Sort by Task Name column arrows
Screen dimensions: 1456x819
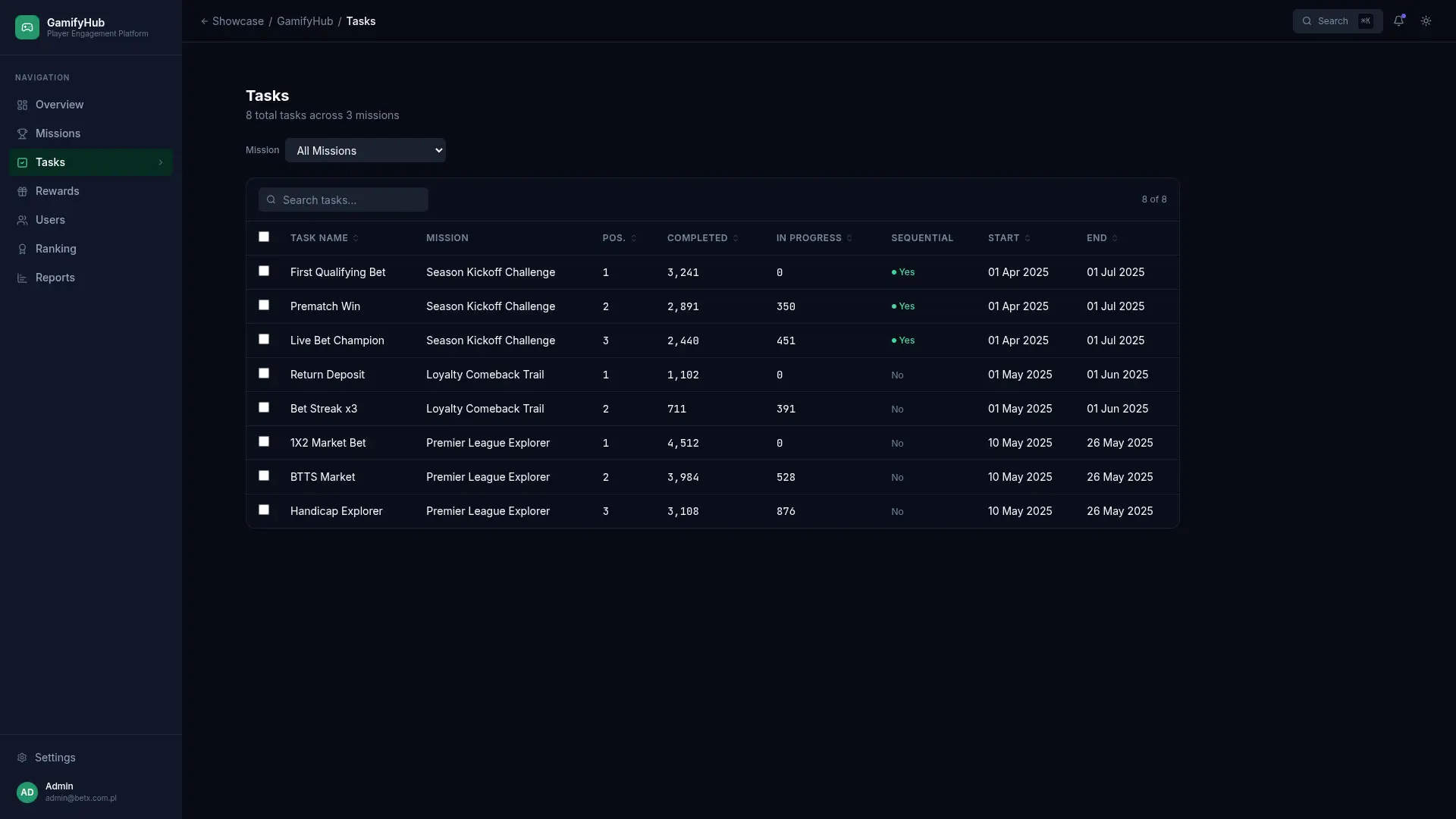356,238
